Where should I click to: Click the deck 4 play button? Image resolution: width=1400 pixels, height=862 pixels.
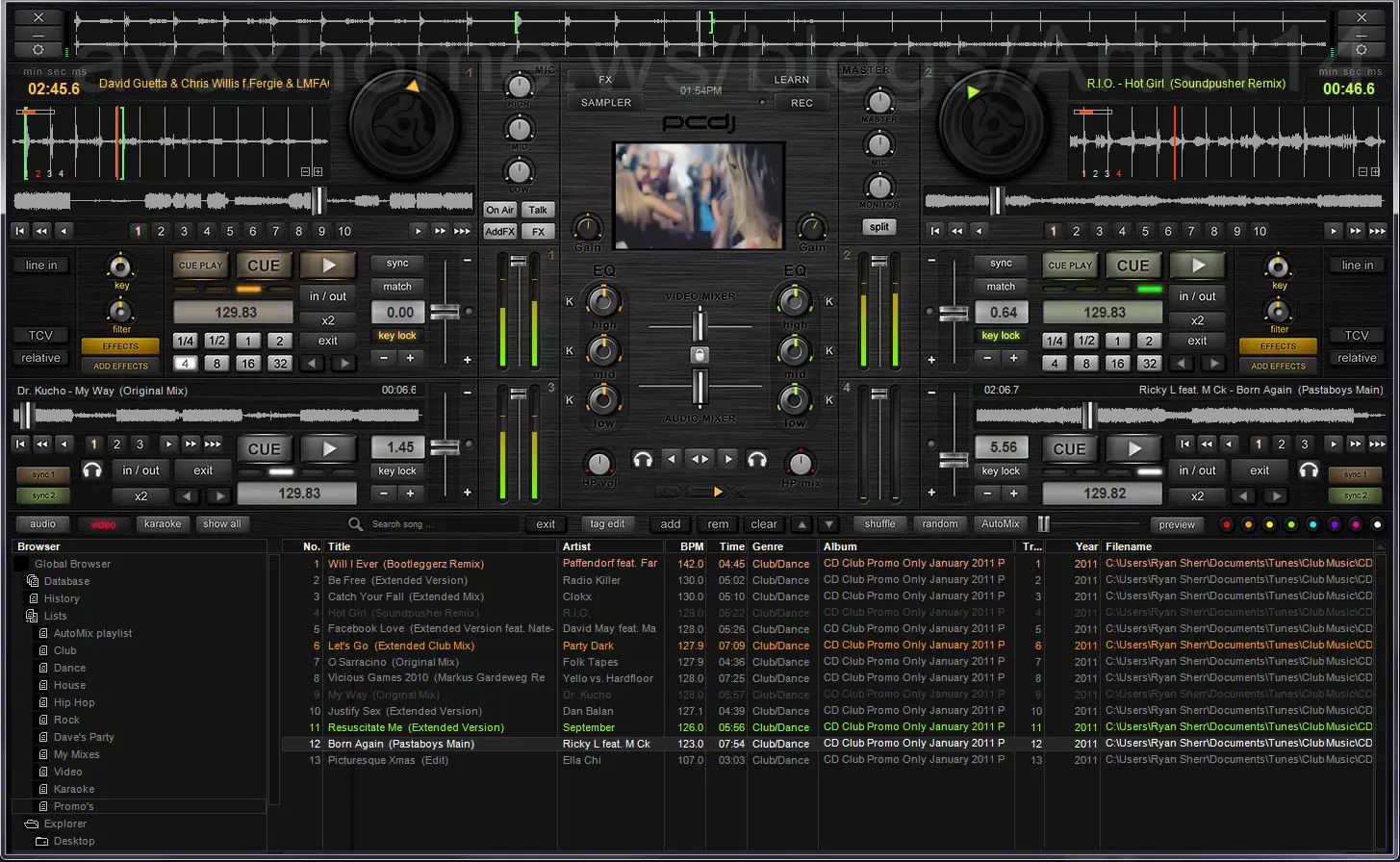1134,448
